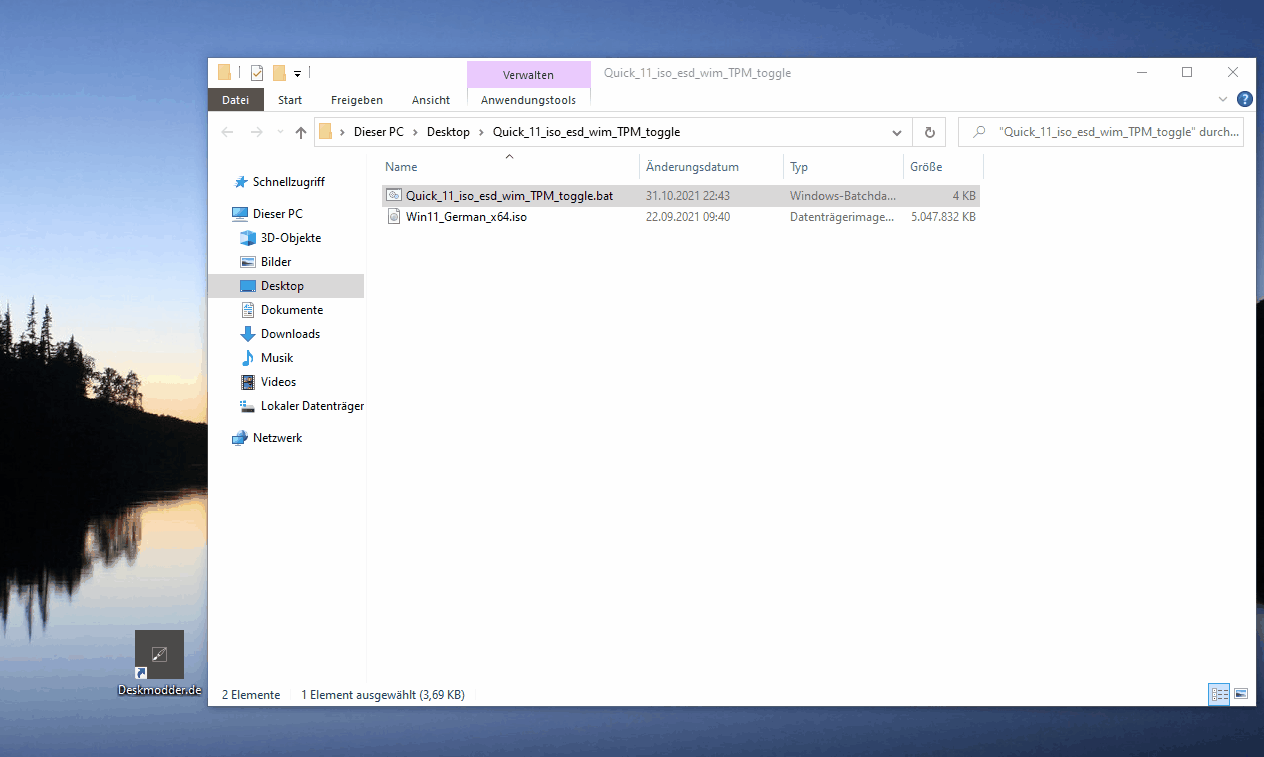Sort by the Typ column header

(x=843, y=167)
